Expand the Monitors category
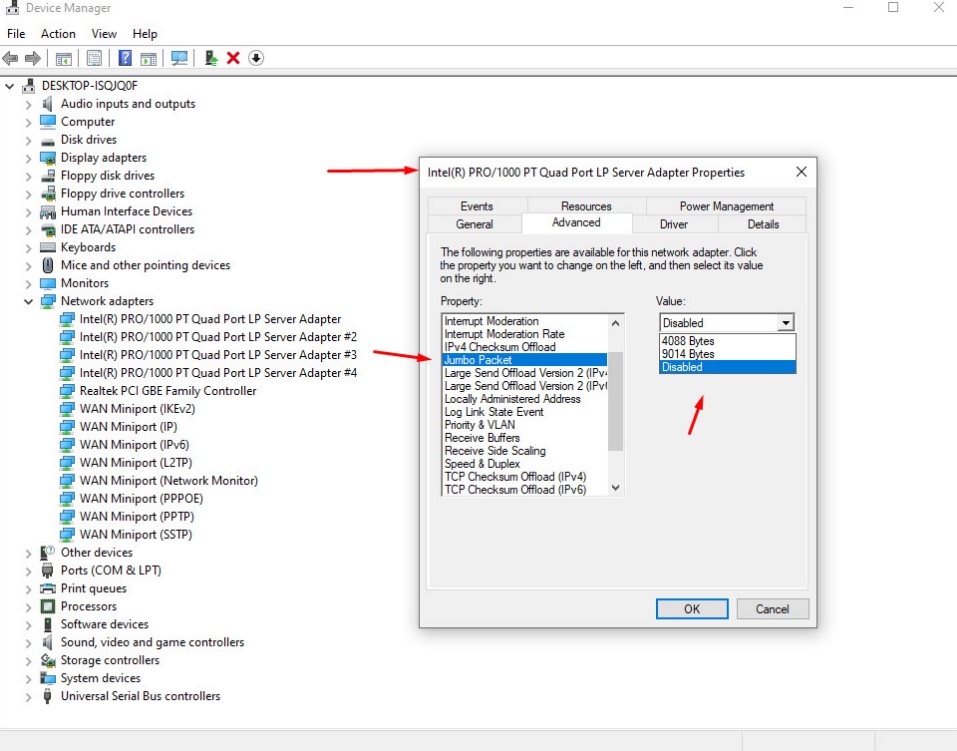This screenshot has width=957, height=751. (x=28, y=284)
